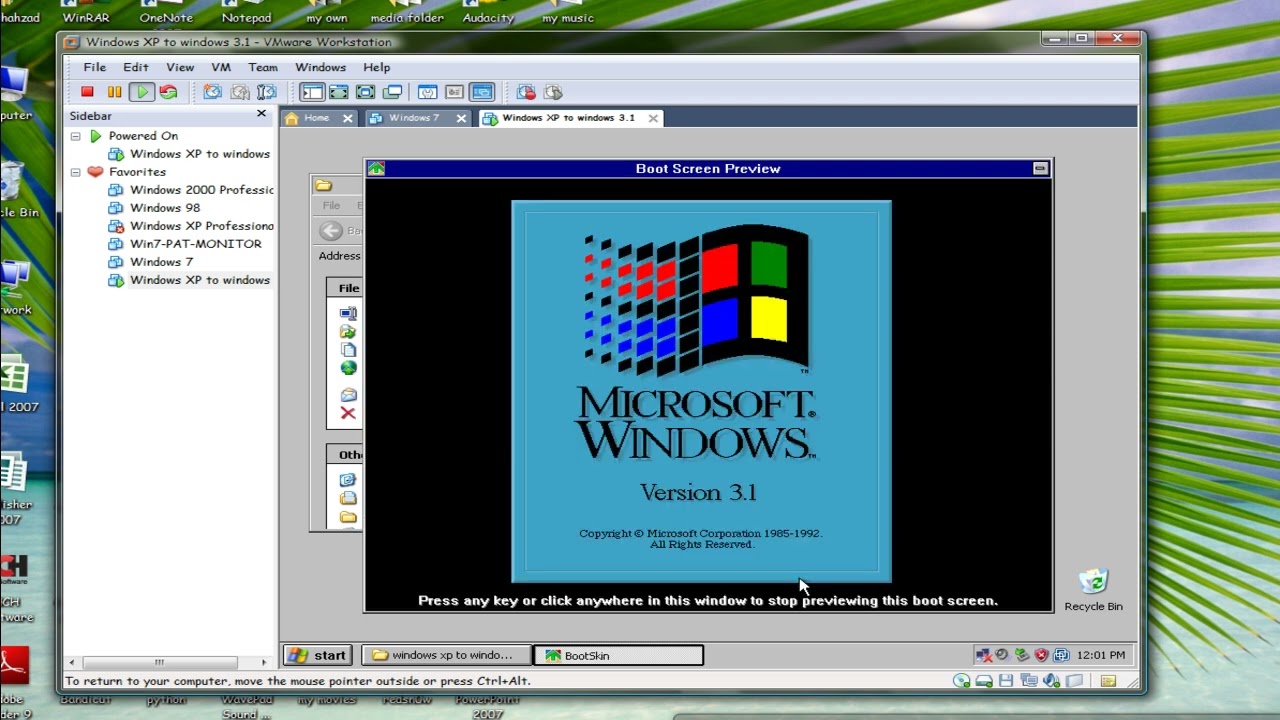Screen dimensions: 1280x720
Task: Switch to Quick Switch mode icon
Action: pyautogui.click(x=338, y=92)
